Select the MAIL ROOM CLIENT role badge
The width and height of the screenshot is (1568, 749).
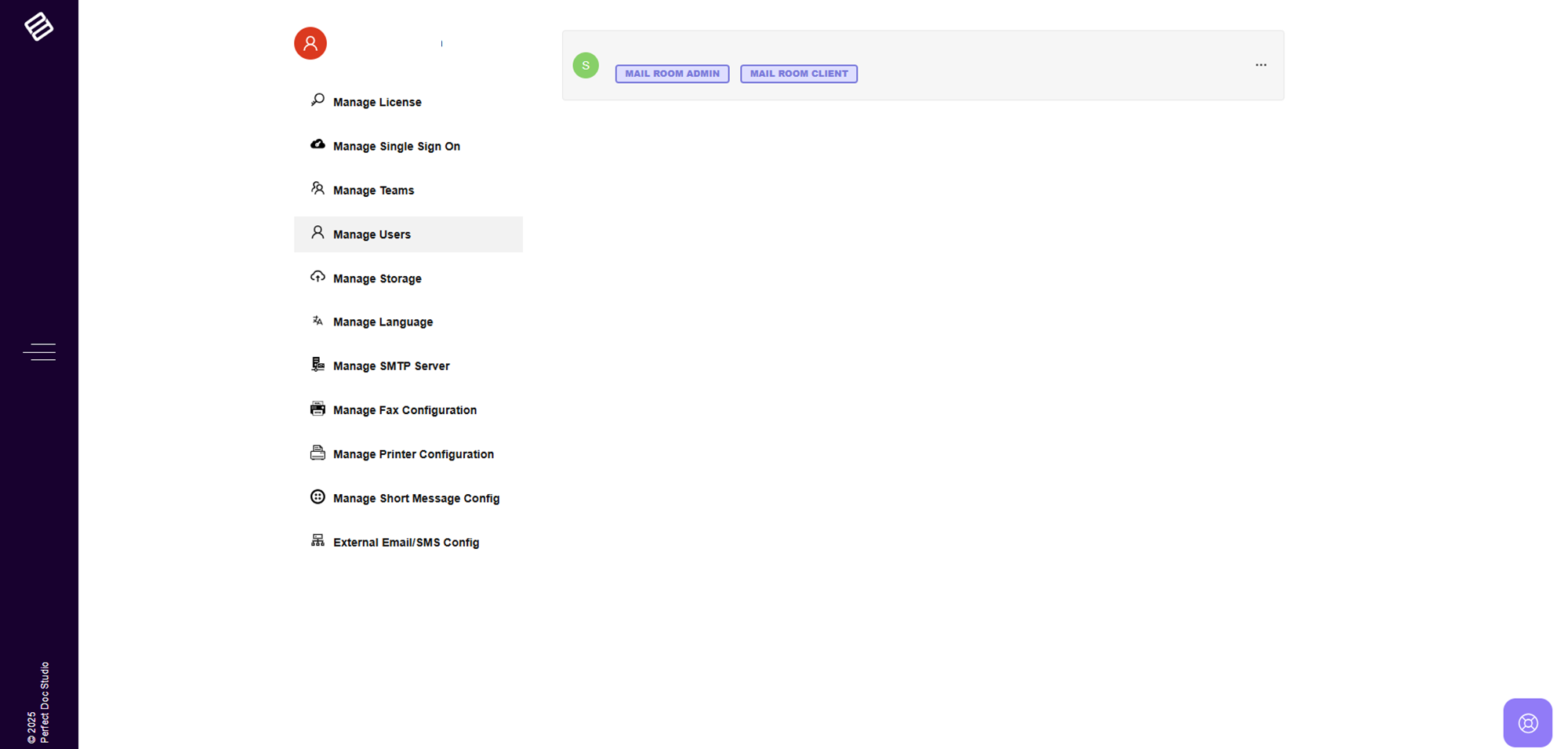pyautogui.click(x=798, y=74)
